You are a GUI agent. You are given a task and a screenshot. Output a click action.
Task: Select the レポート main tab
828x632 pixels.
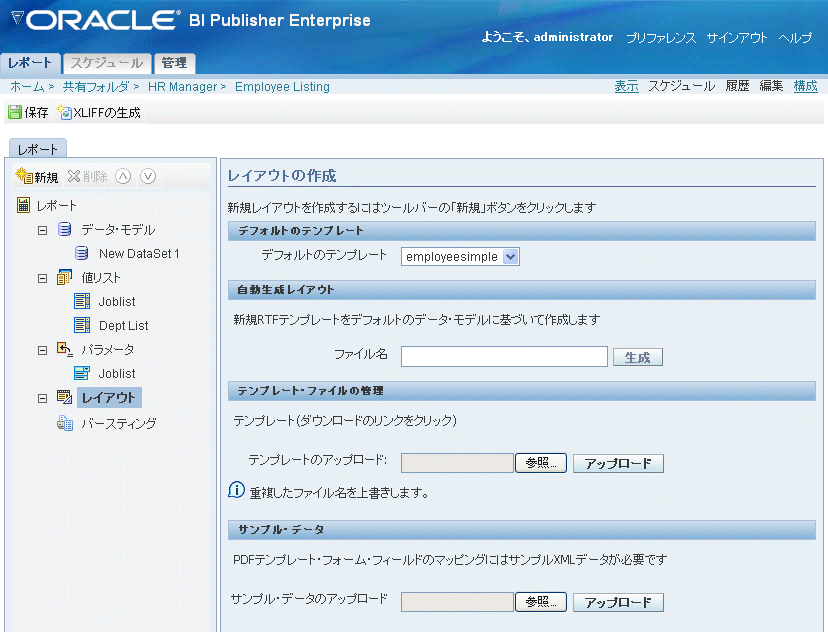point(30,63)
